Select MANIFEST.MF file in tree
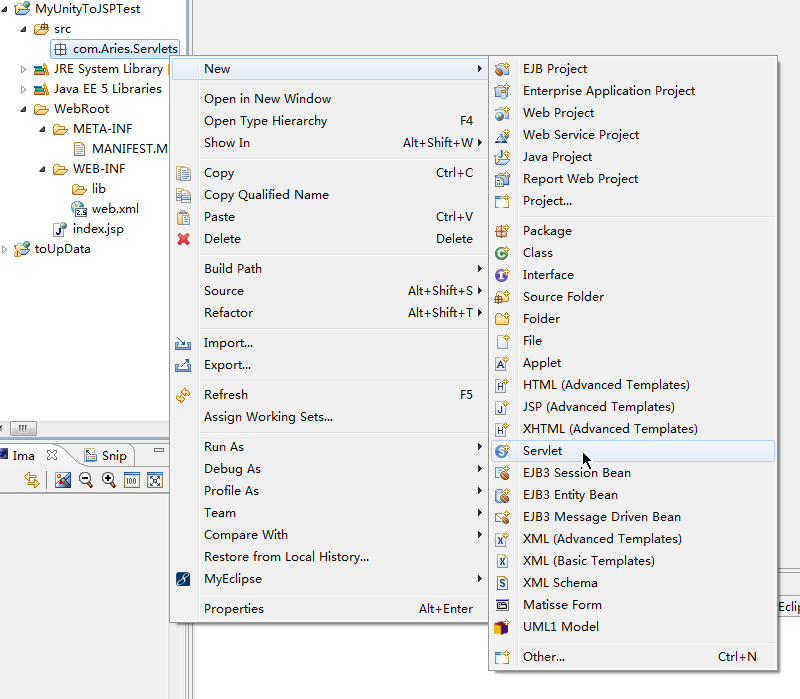 pyautogui.click(x=120, y=149)
